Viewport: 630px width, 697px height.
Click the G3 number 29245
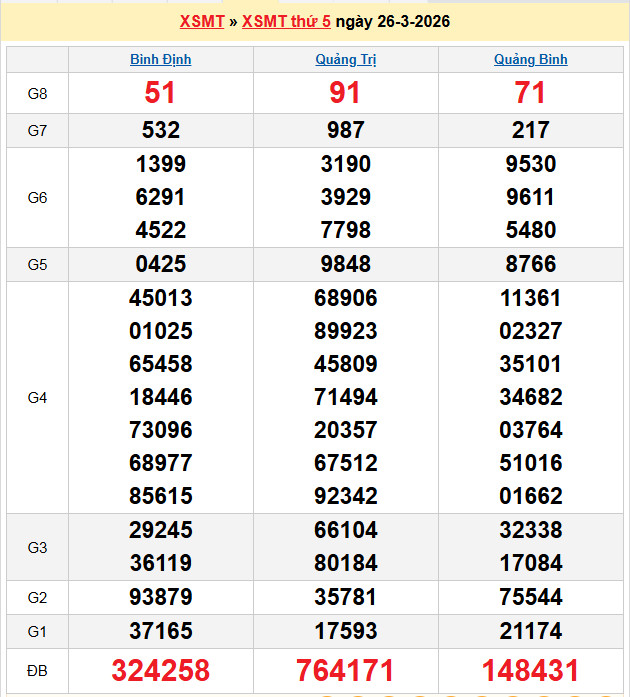click(x=160, y=530)
